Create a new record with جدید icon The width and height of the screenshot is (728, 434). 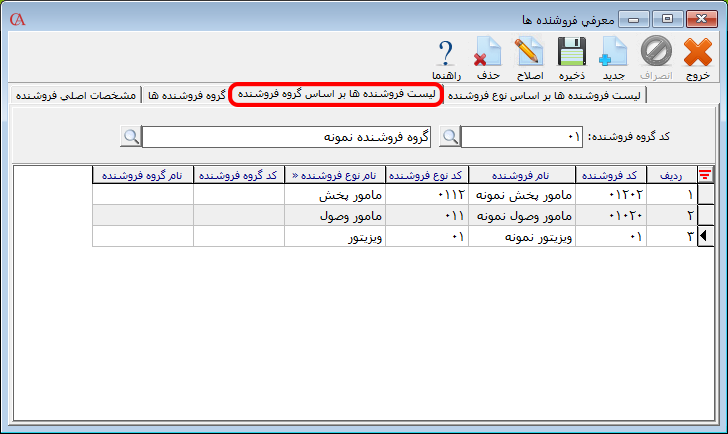[613, 58]
